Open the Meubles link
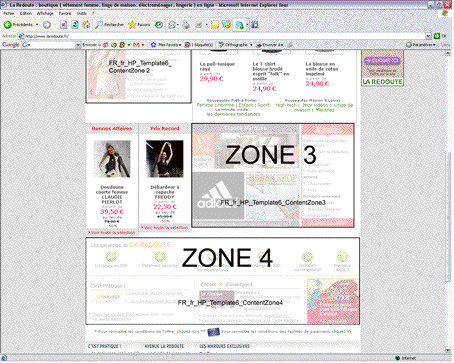This screenshot has width=454, height=363. [325, 110]
